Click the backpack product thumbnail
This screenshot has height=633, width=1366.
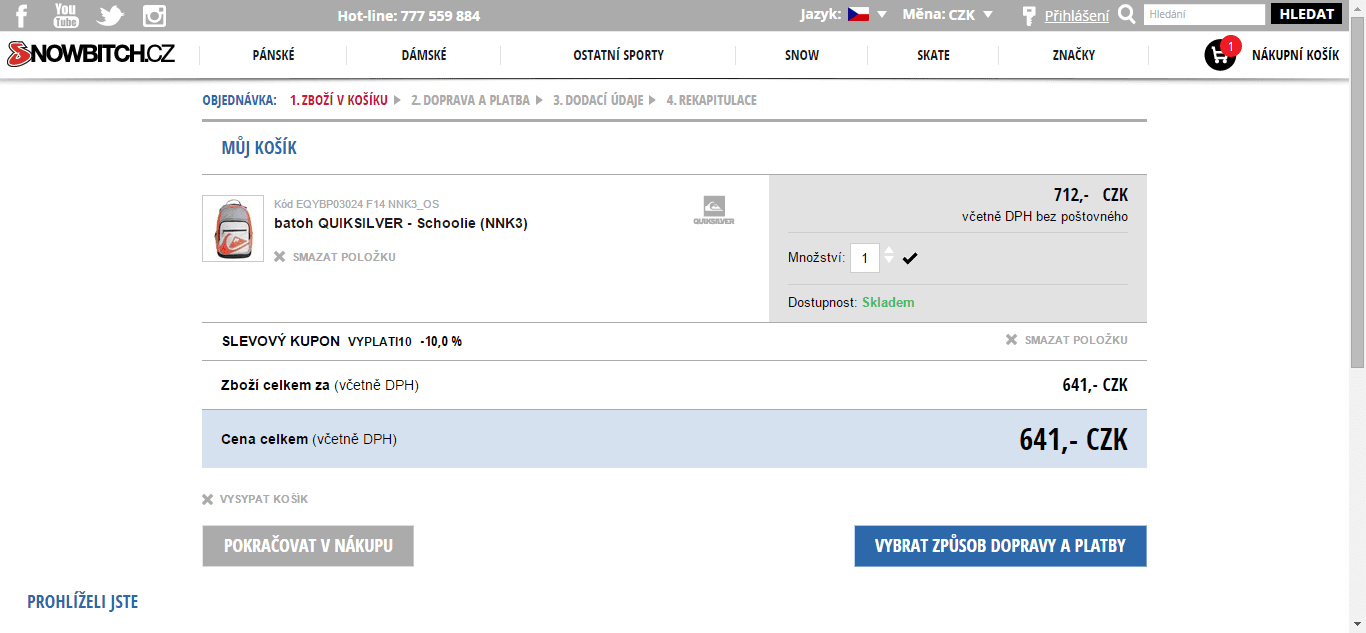233,228
